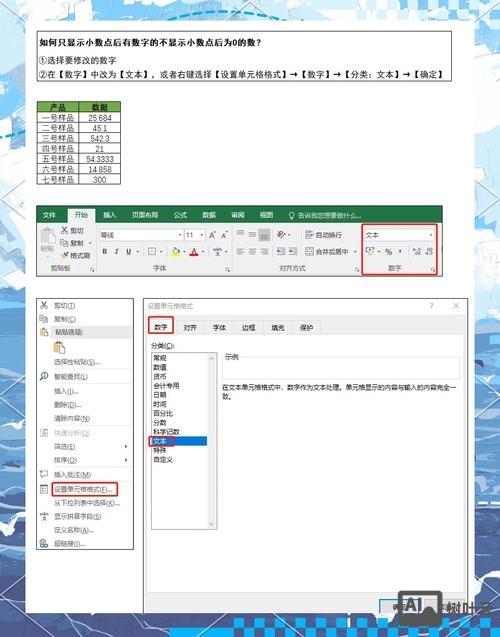500x637 pixels.
Task: Choose 智能查找(L) in context menu
Action: tap(71, 377)
